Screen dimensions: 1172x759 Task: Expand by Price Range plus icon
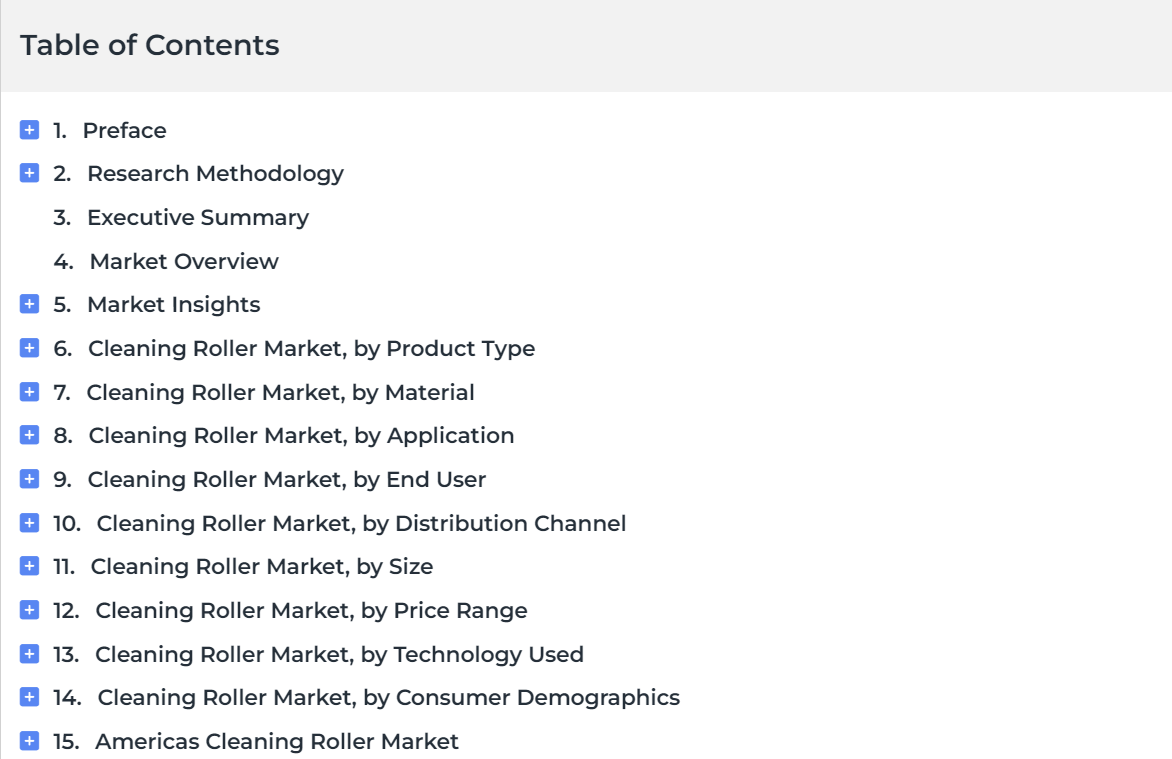[30, 610]
